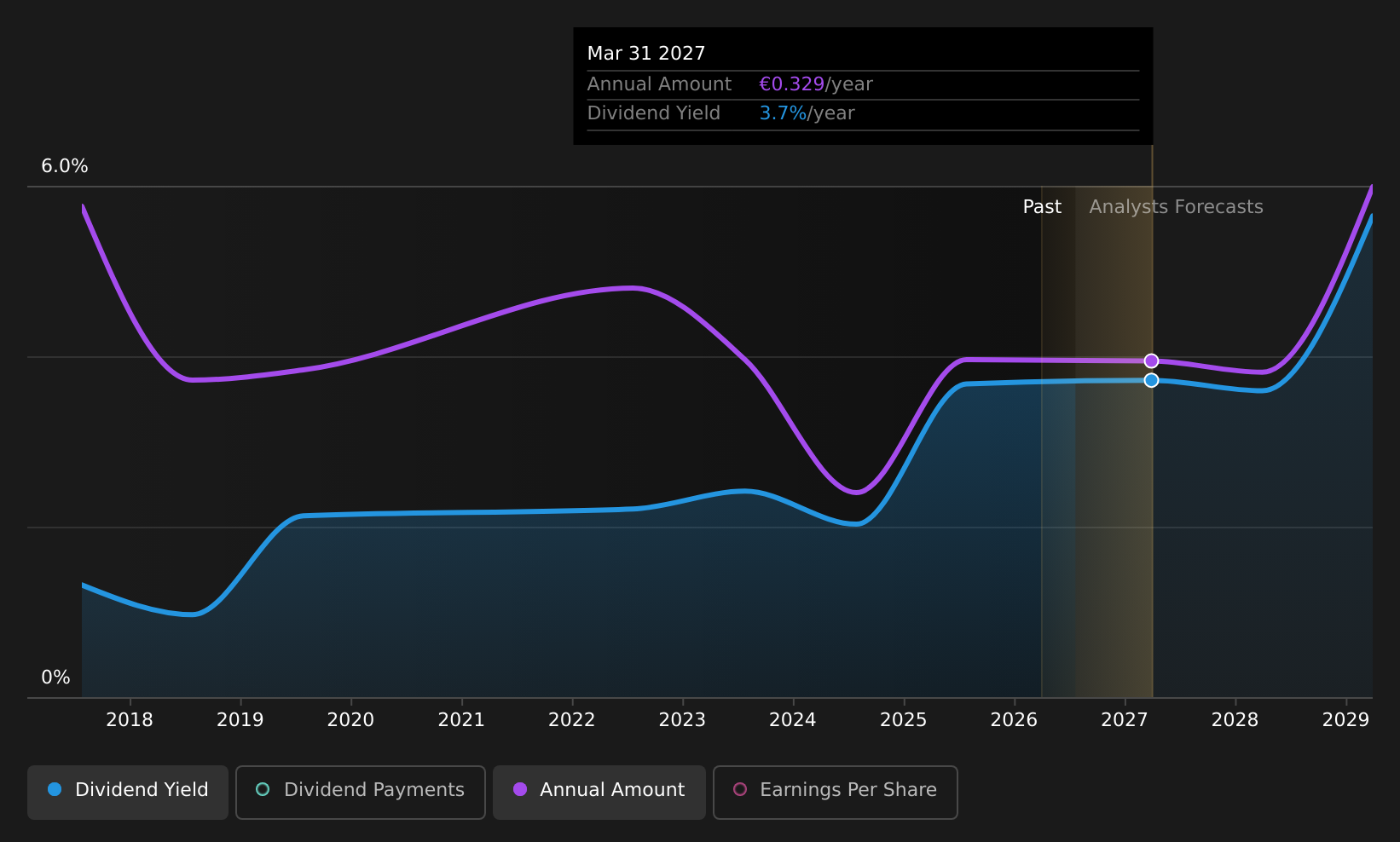Click the 2022 x-axis label
The width and height of the screenshot is (1400, 842).
pos(572,720)
